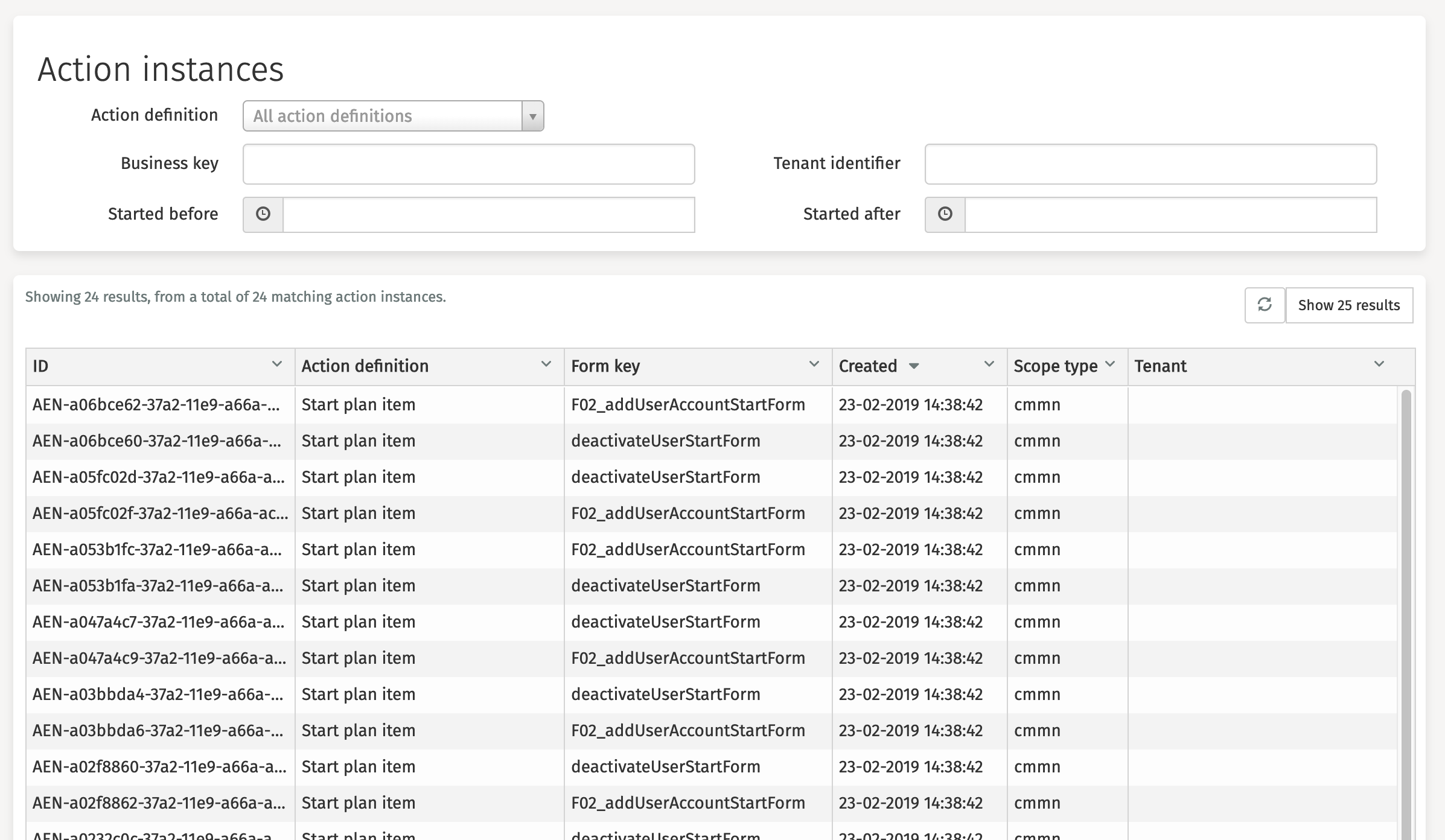Open the Scope type column options
This screenshot has width=1445, height=840.
pos(1110,363)
